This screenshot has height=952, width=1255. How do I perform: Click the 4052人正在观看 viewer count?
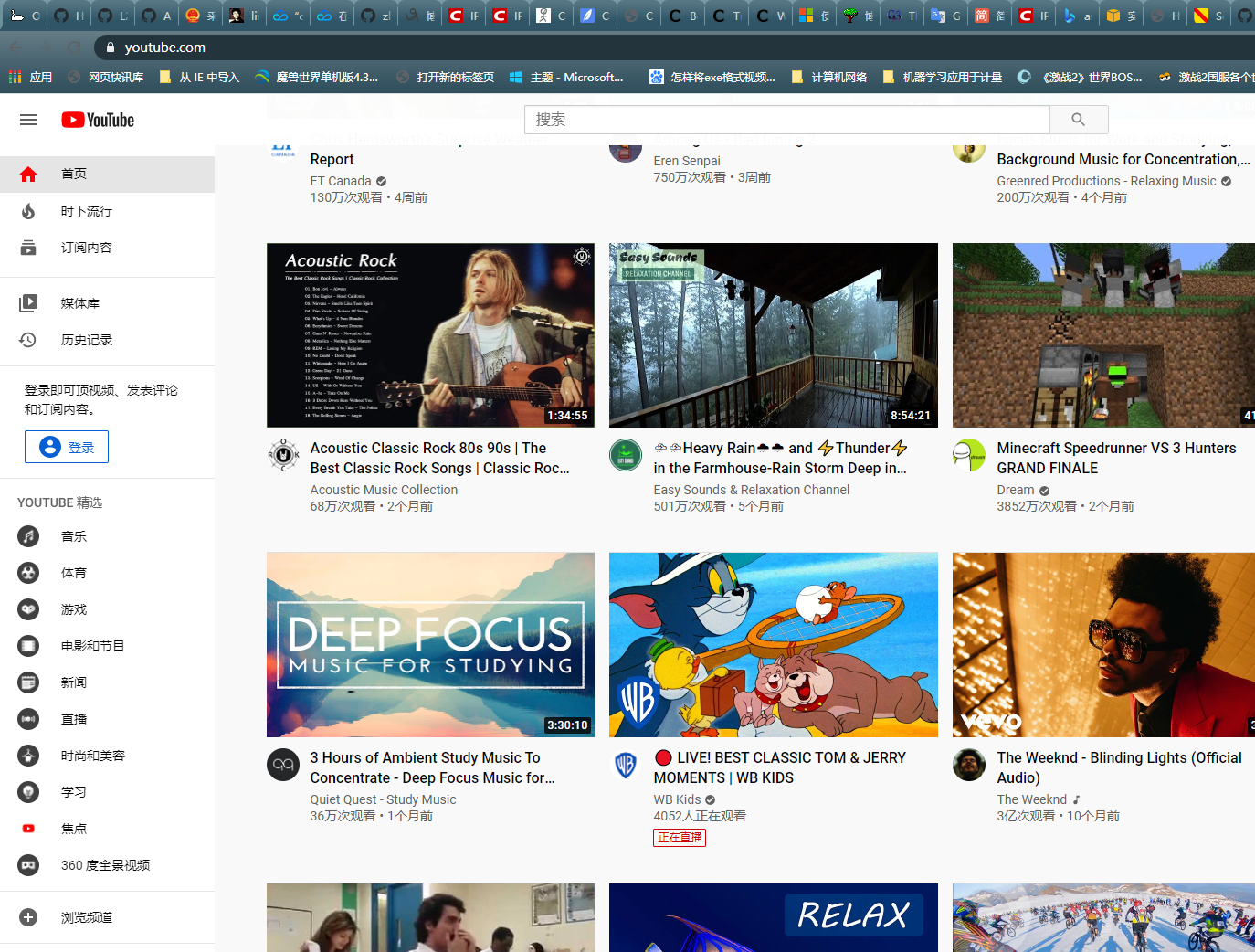click(700, 816)
